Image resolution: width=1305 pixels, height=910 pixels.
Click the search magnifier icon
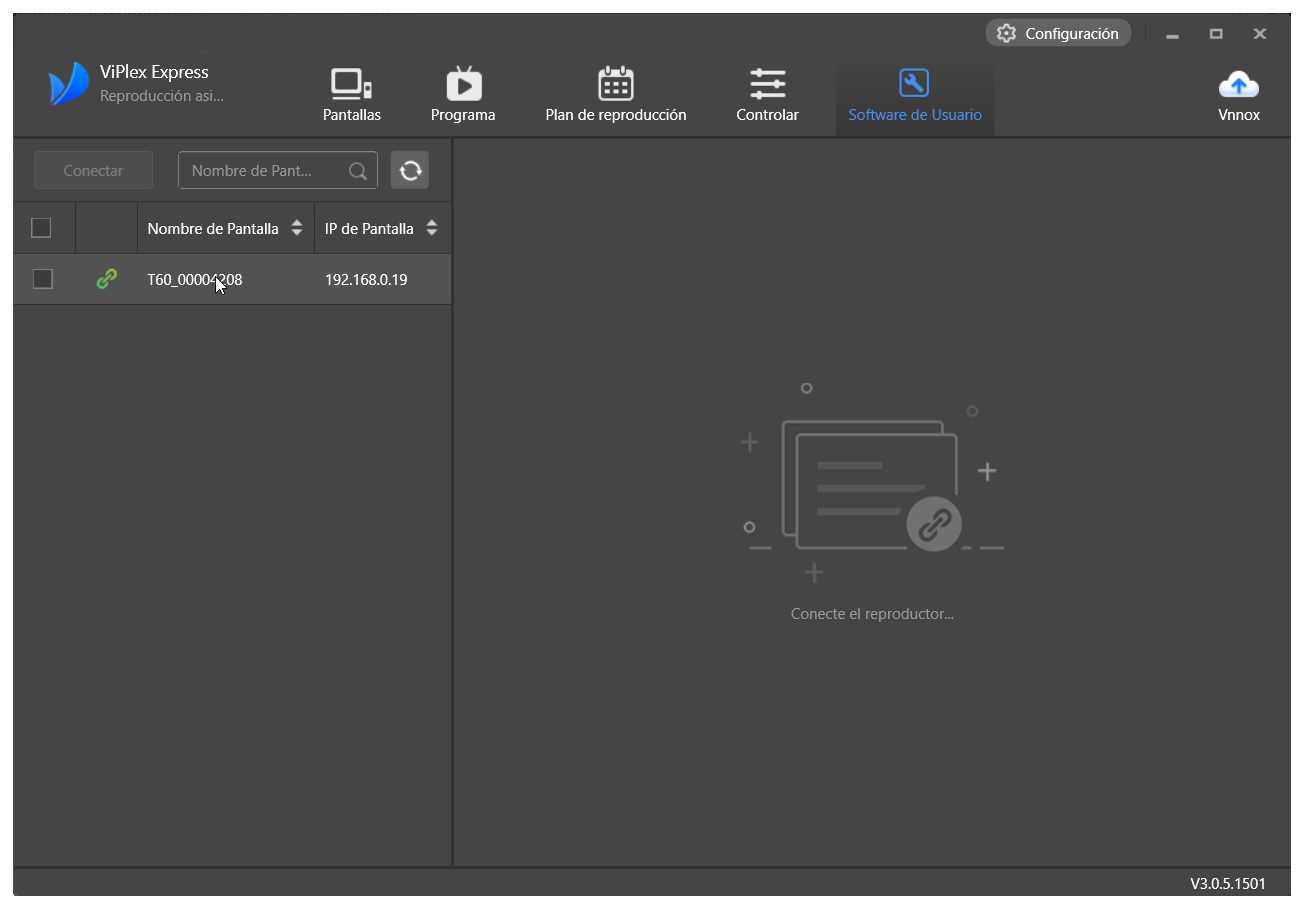(358, 171)
